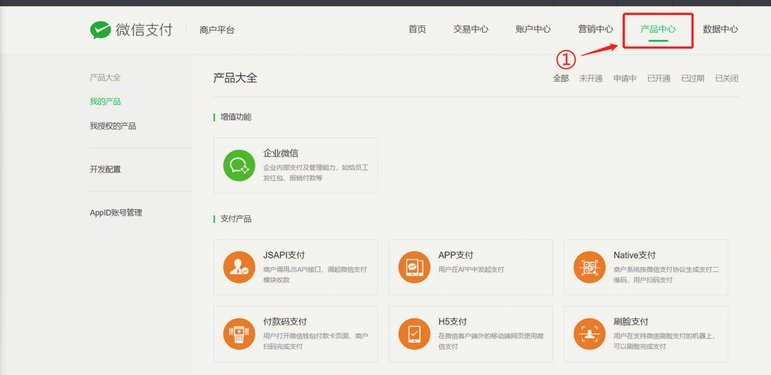Image resolution: width=771 pixels, height=375 pixels.
Task: Click the 用户在APP中发起支付 description
Action: (471, 269)
